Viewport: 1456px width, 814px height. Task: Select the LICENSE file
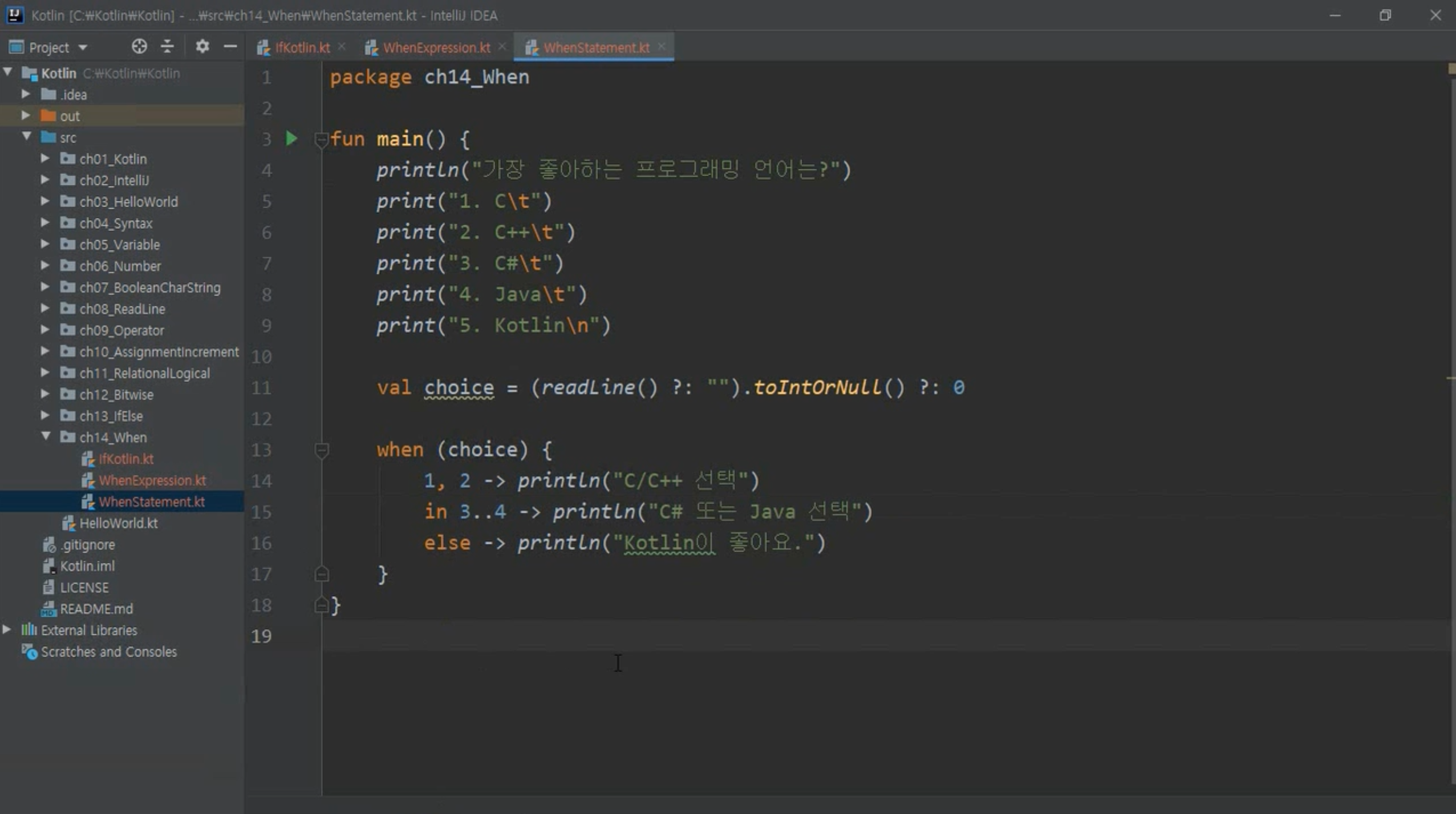point(84,588)
